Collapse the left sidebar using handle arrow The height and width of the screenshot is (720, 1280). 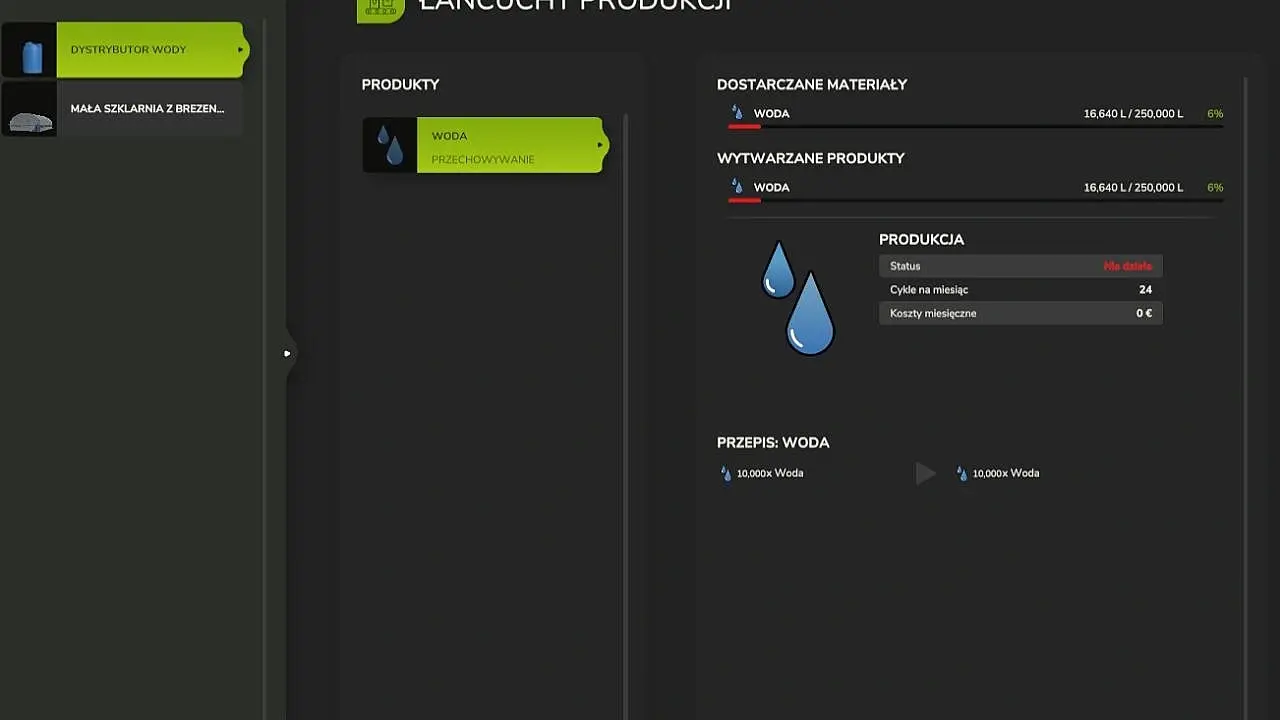[x=287, y=353]
